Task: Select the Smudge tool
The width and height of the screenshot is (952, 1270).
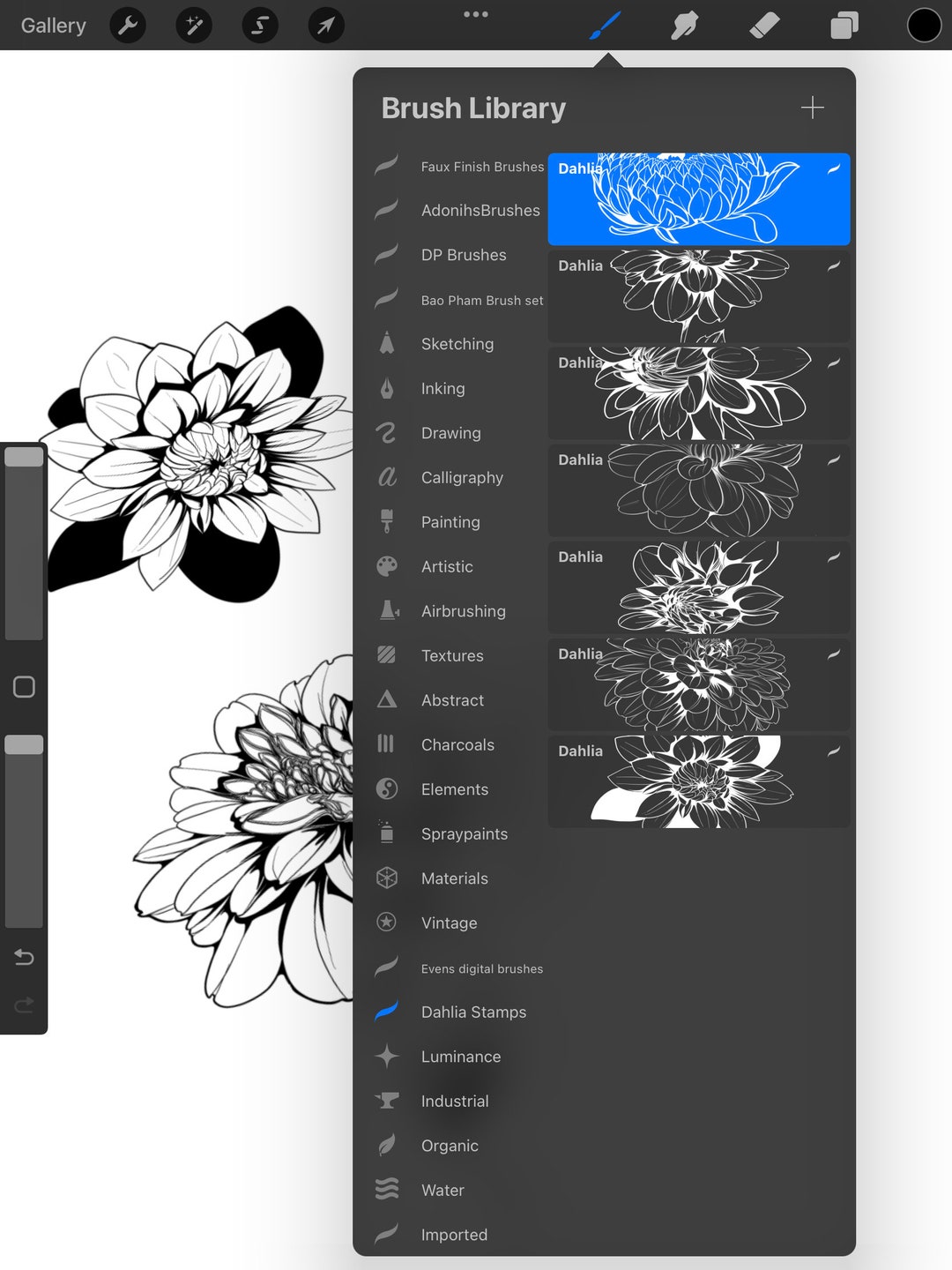Action: [x=685, y=26]
